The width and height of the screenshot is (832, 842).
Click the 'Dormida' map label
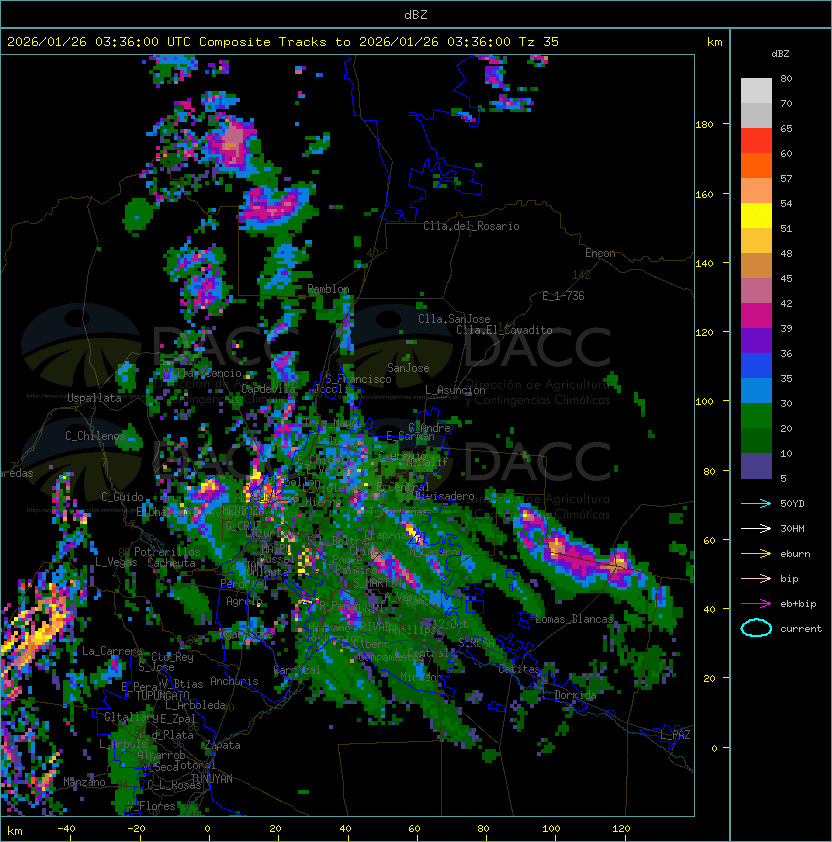[x=575, y=695]
